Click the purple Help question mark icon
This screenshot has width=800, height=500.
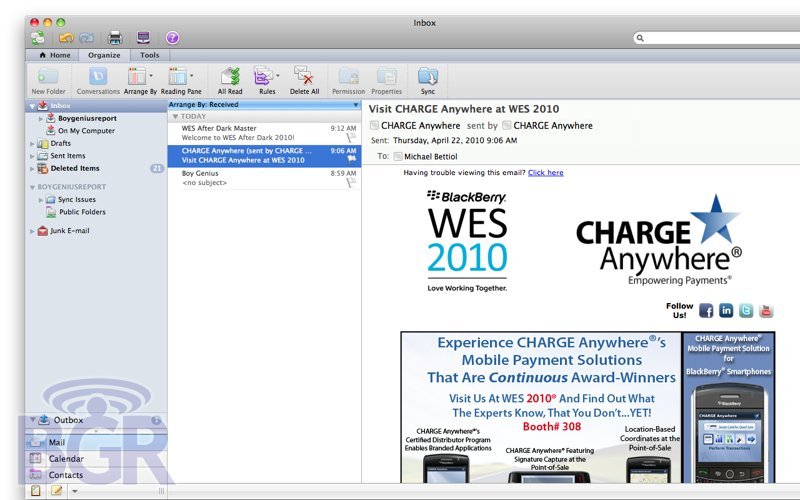[x=173, y=38]
